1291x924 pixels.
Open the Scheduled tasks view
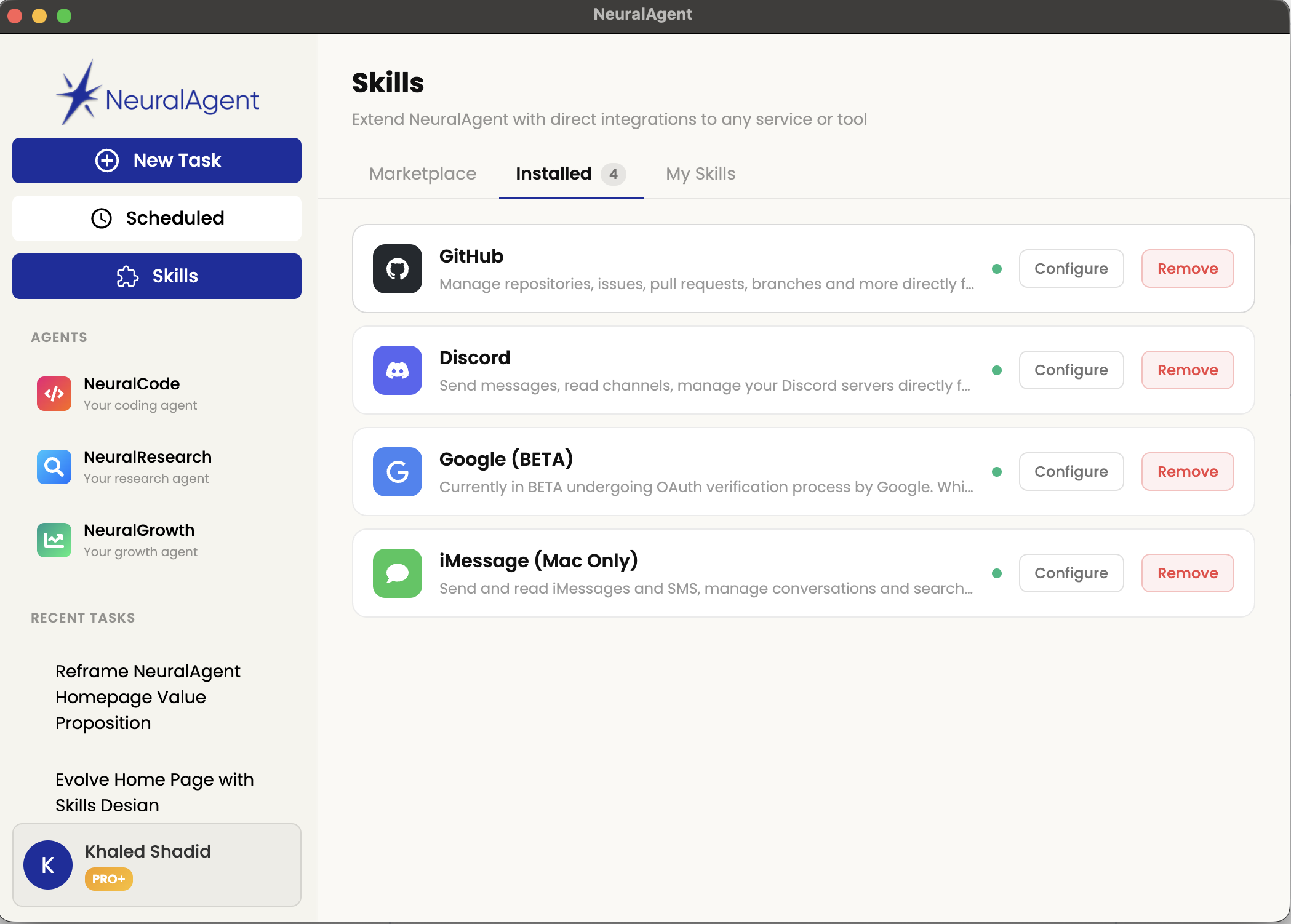pos(157,218)
